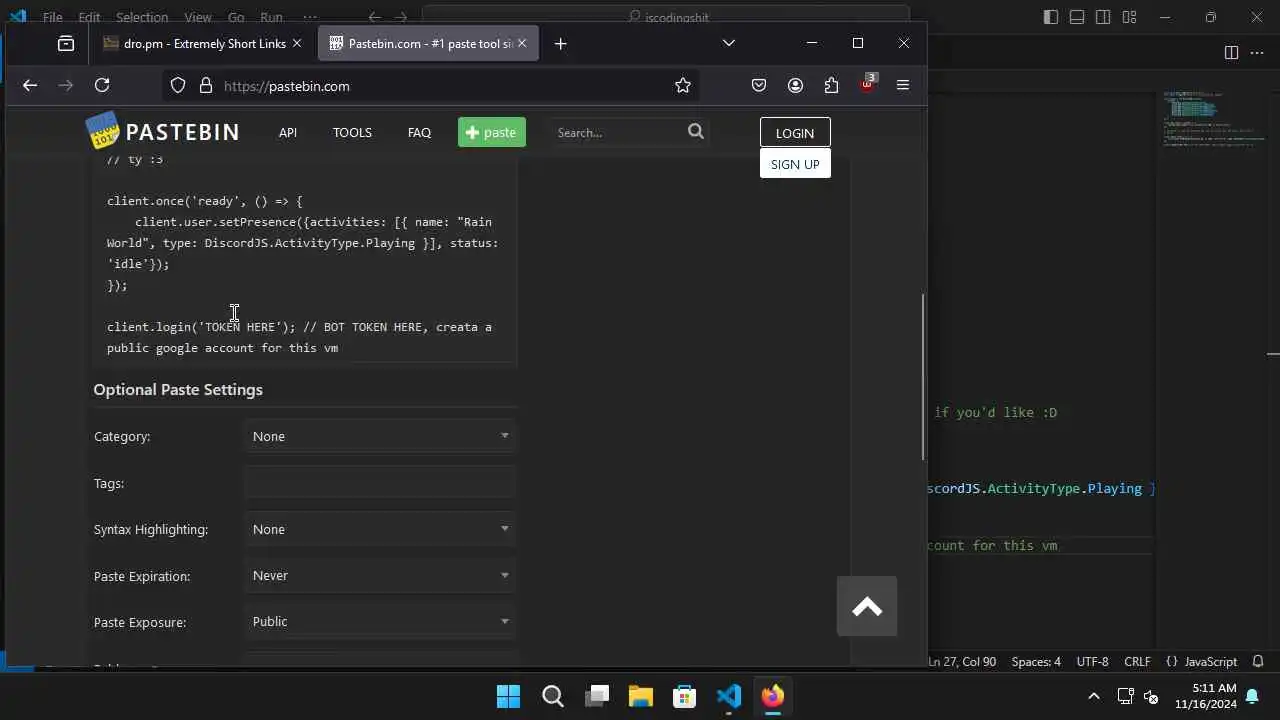Image resolution: width=1280 pixels, height=720 pixels.
Task: Toggle VS Code panel layout icon
Action: click(1077, 17)
